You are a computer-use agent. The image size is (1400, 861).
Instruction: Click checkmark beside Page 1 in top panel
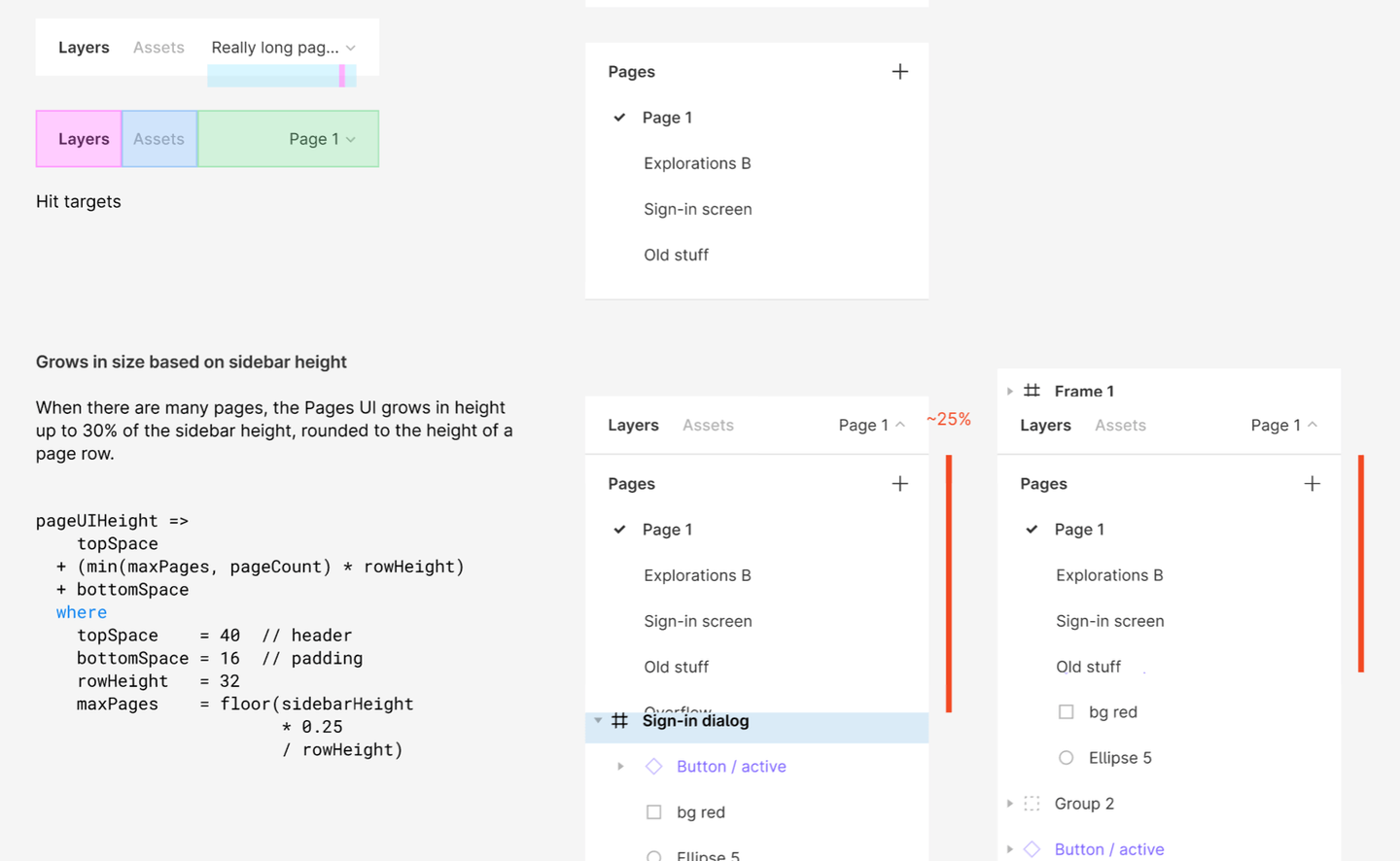point(619,118)
